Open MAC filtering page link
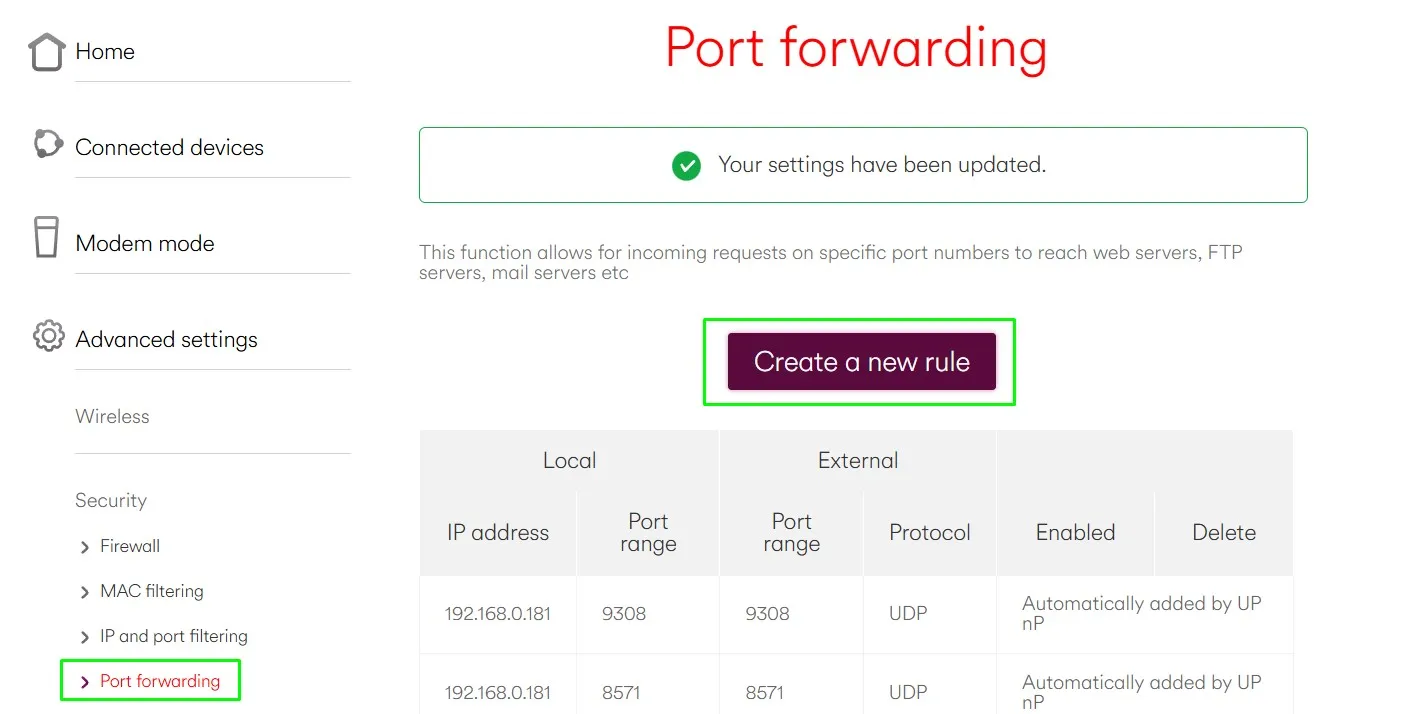Screen dimensions: 1419x714 152,591
